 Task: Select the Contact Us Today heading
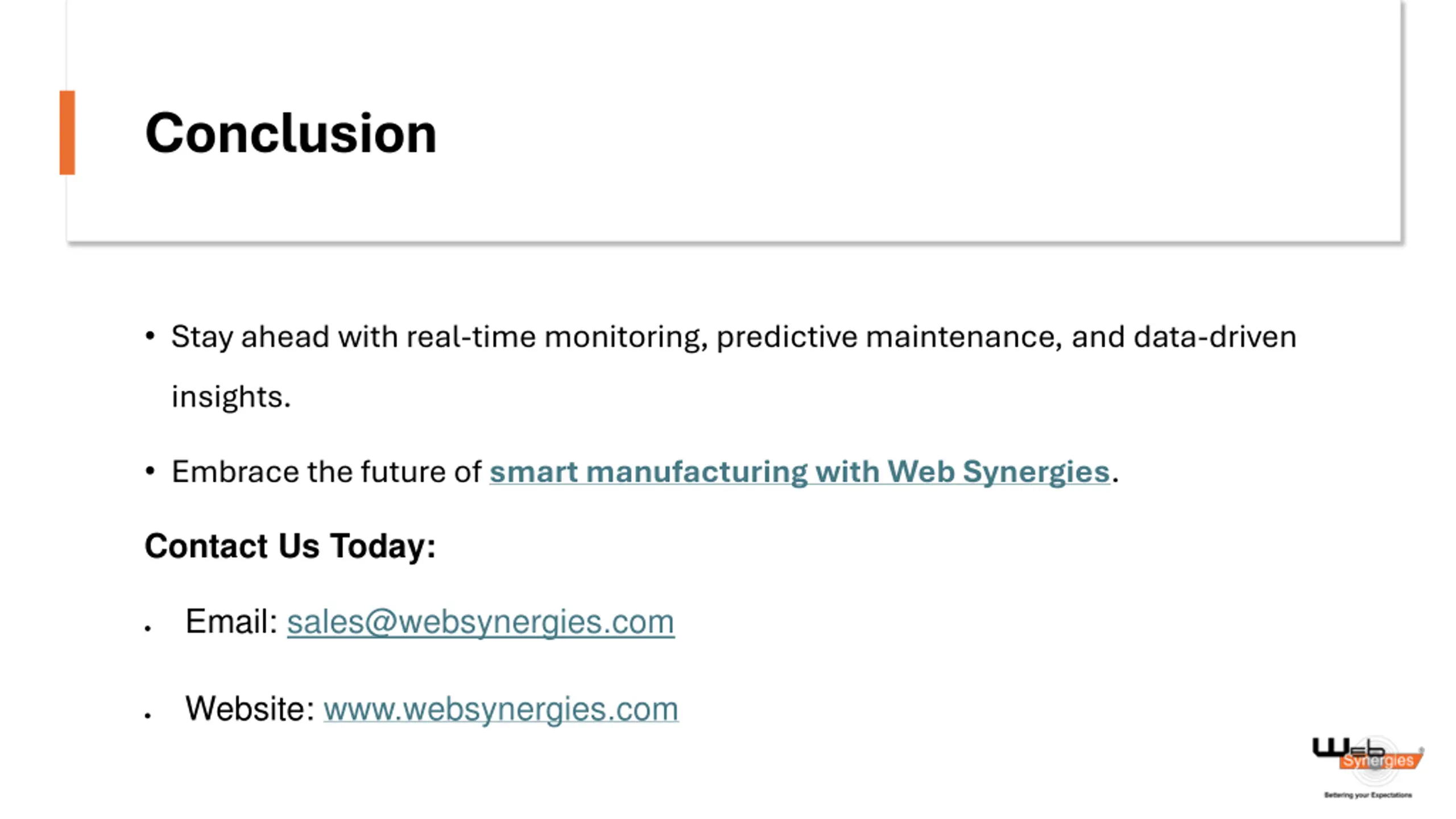click(290, 546)
